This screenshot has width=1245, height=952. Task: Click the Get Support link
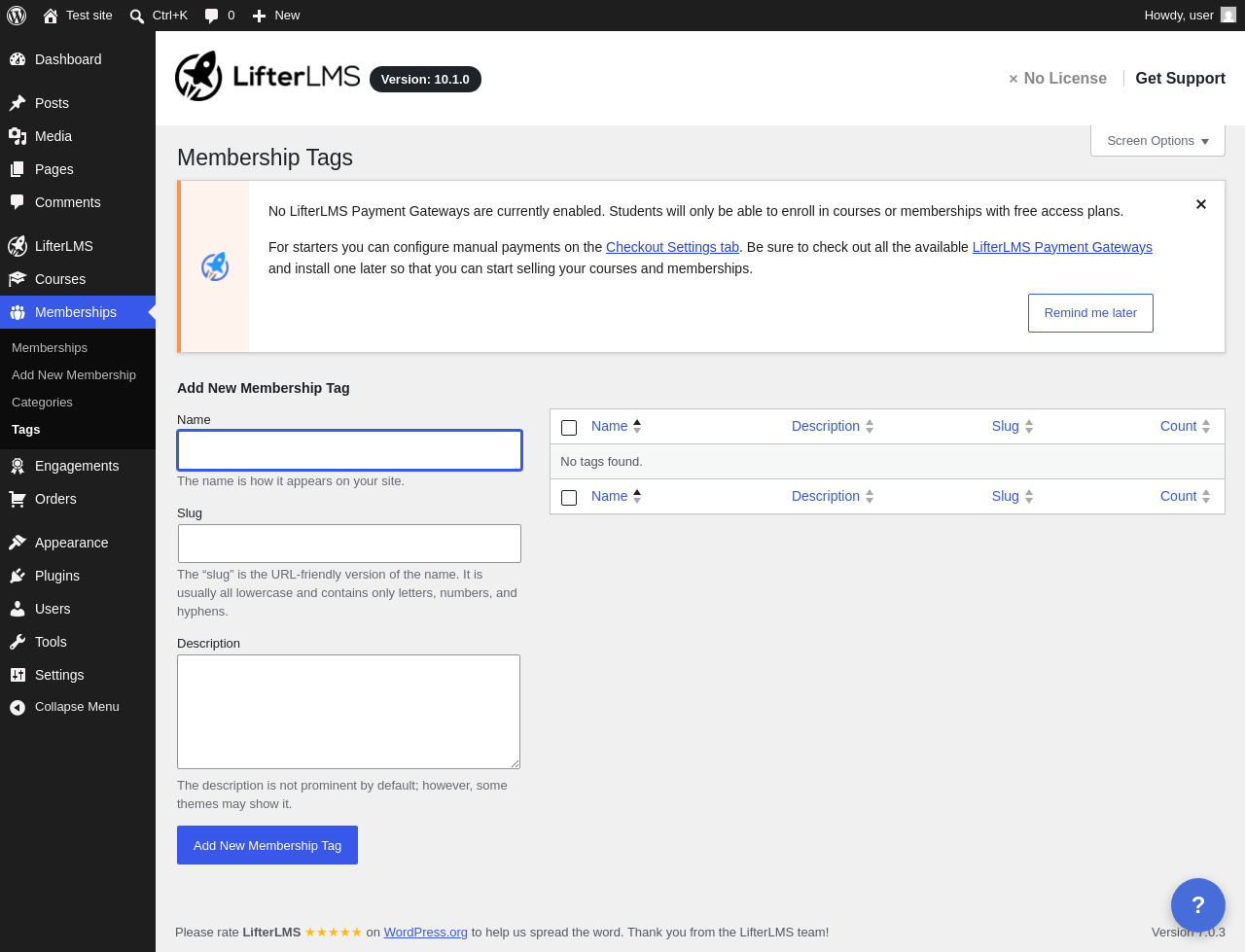pyautogui.click(x=1180, y=78)
